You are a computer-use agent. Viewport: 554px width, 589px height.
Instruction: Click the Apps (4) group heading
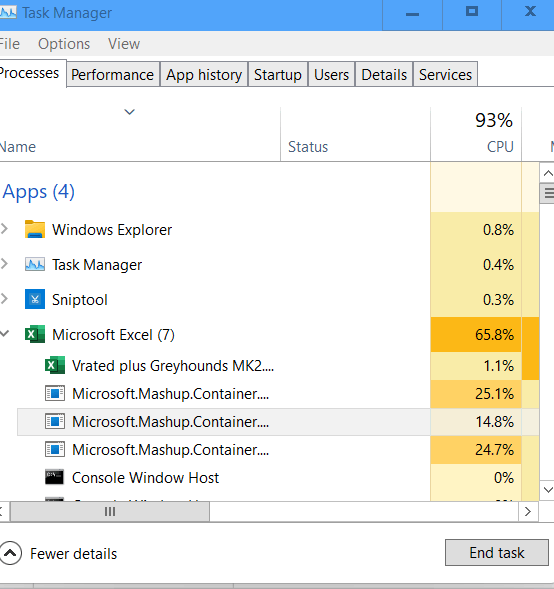(x=39, y=192)
